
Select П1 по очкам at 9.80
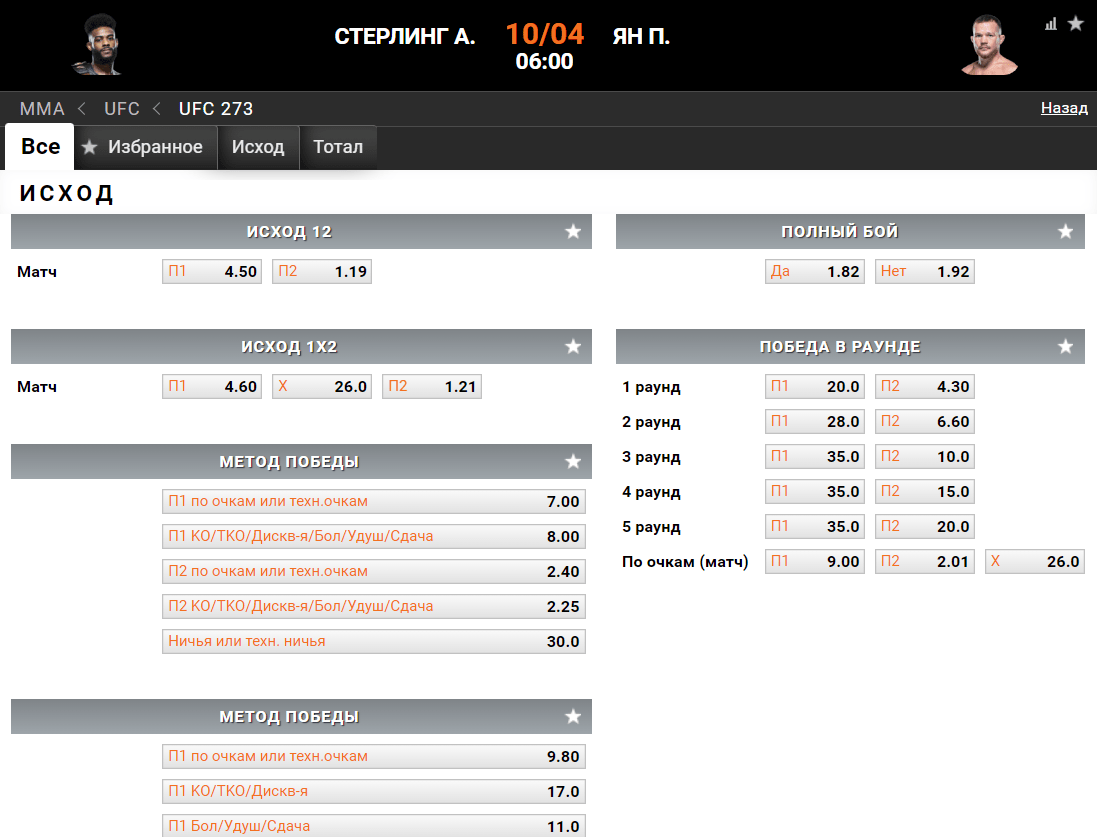pos(374,756)
